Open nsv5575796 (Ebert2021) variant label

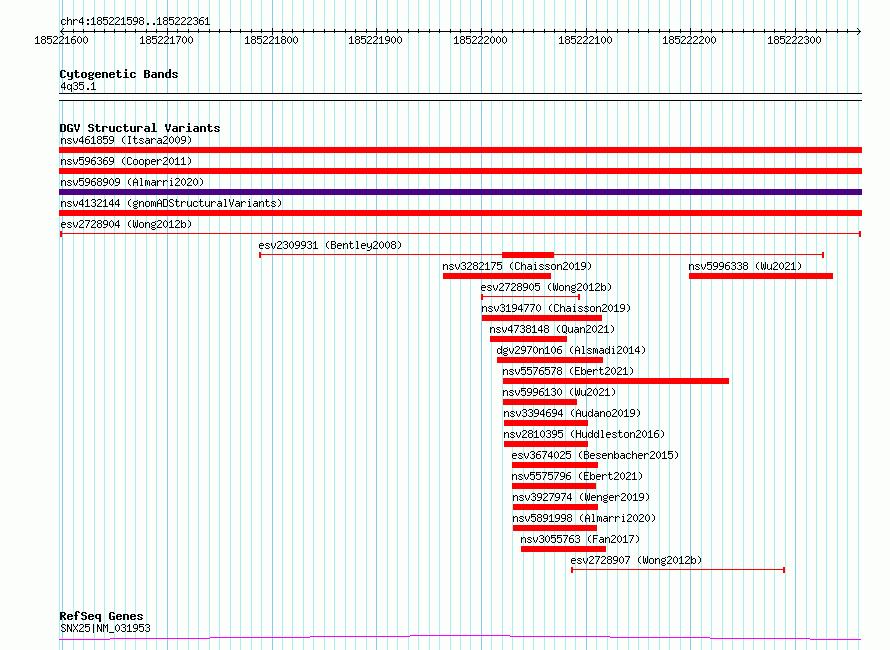(x=577, y=476)
